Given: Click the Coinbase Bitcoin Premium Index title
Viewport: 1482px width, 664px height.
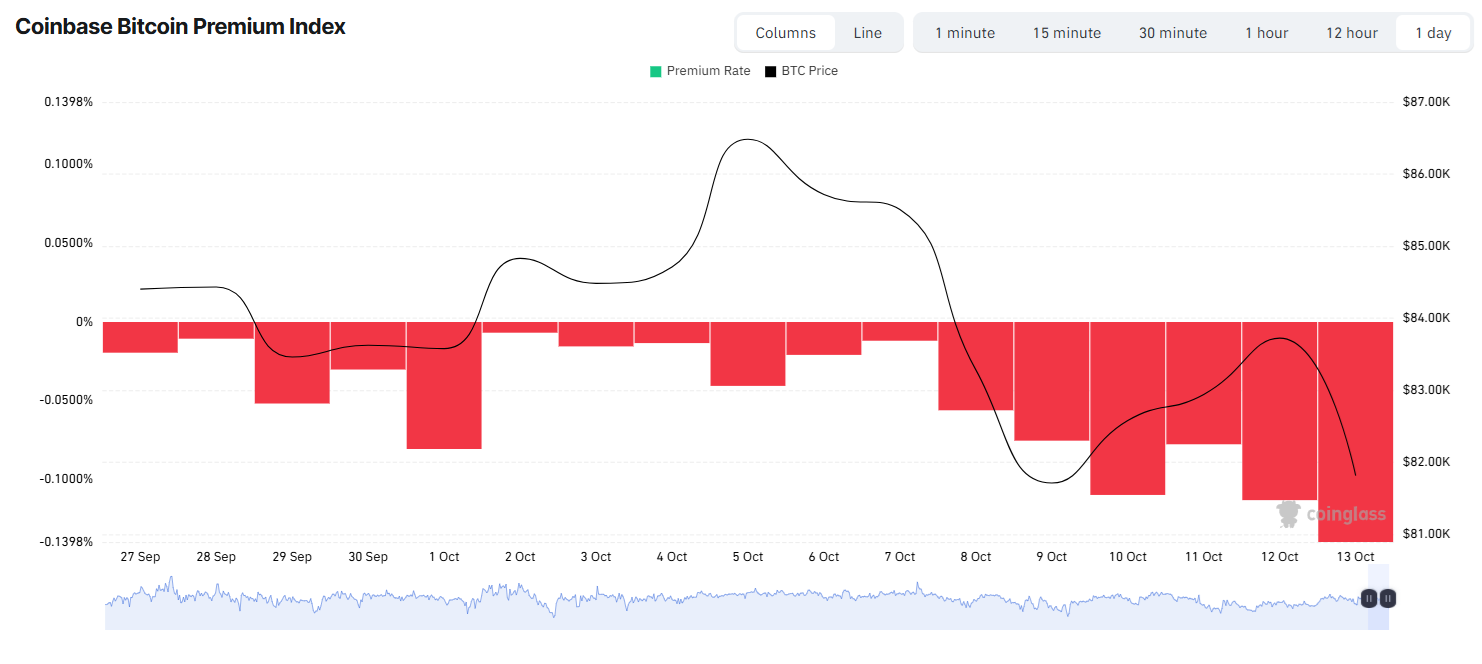Looking at the screenshot, I should [x=181, y=27].
